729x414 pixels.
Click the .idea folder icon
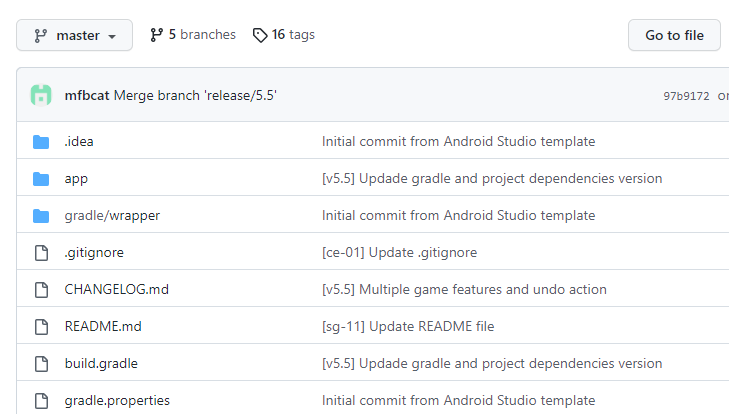click(x=41, y=142)
